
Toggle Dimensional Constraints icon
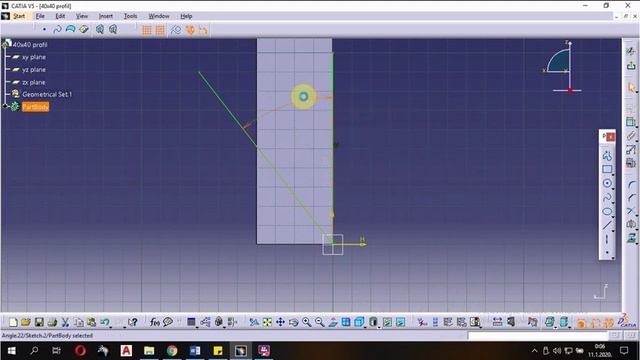pos(203,30)
